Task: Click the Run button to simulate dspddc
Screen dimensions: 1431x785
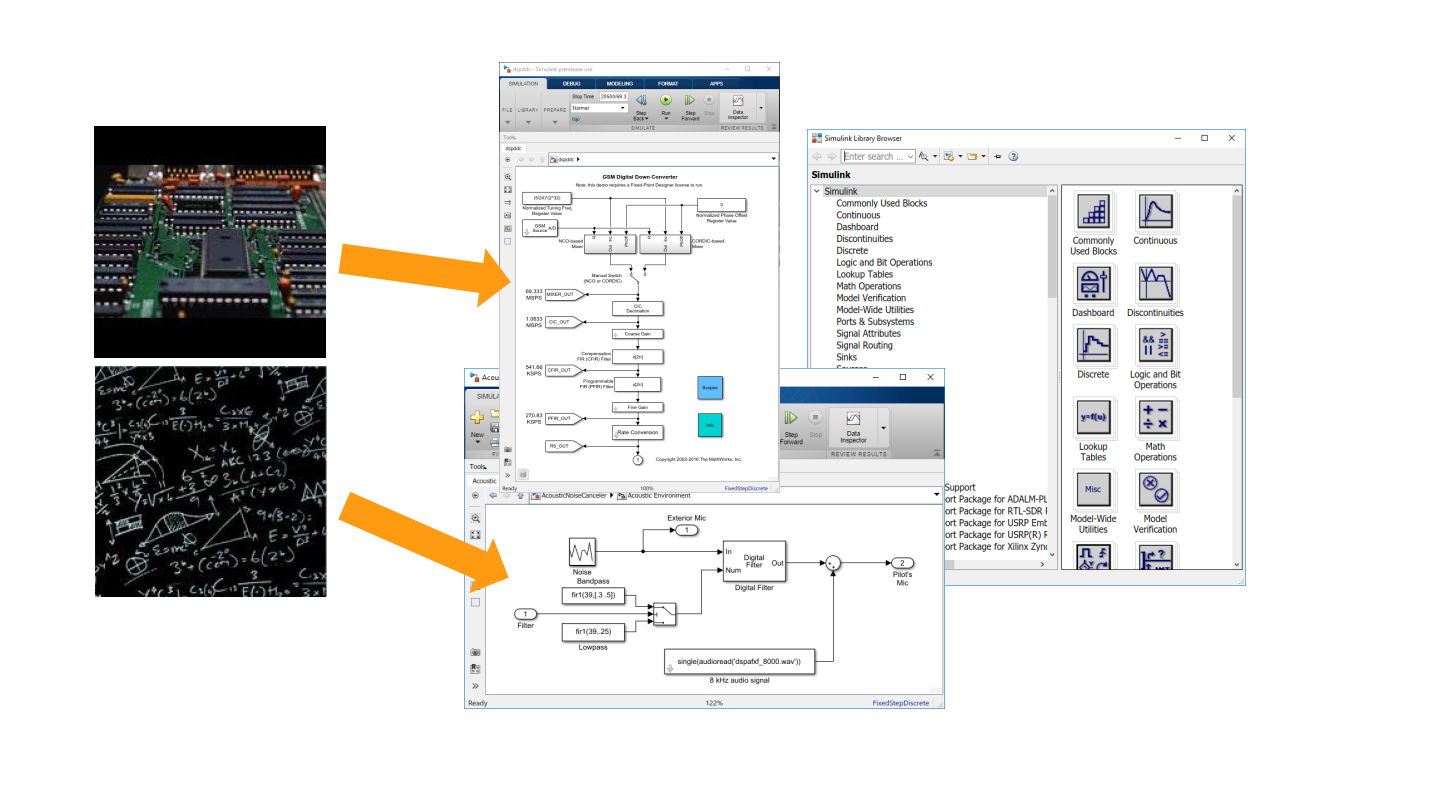Action: pyautogui.click(x=666, y=100)
